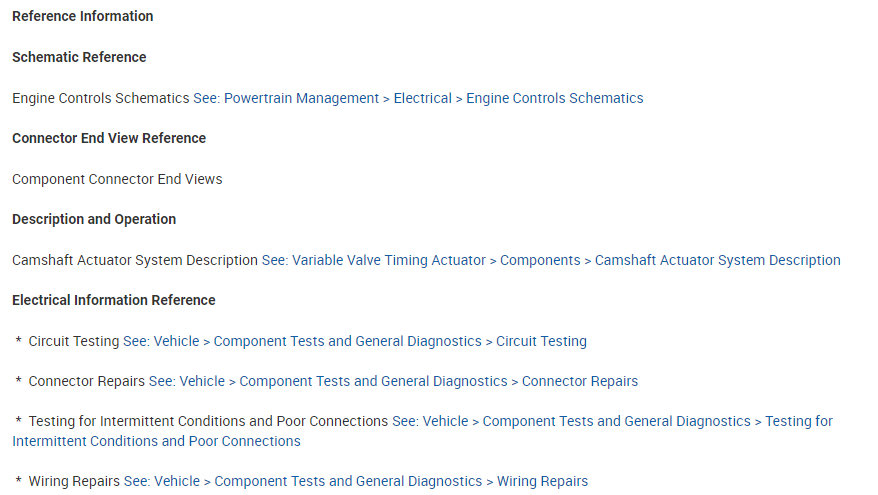Screen dimensions: 878x495
Task: Click the 'Component Connector End Views' text
Action: pos(117,179)
